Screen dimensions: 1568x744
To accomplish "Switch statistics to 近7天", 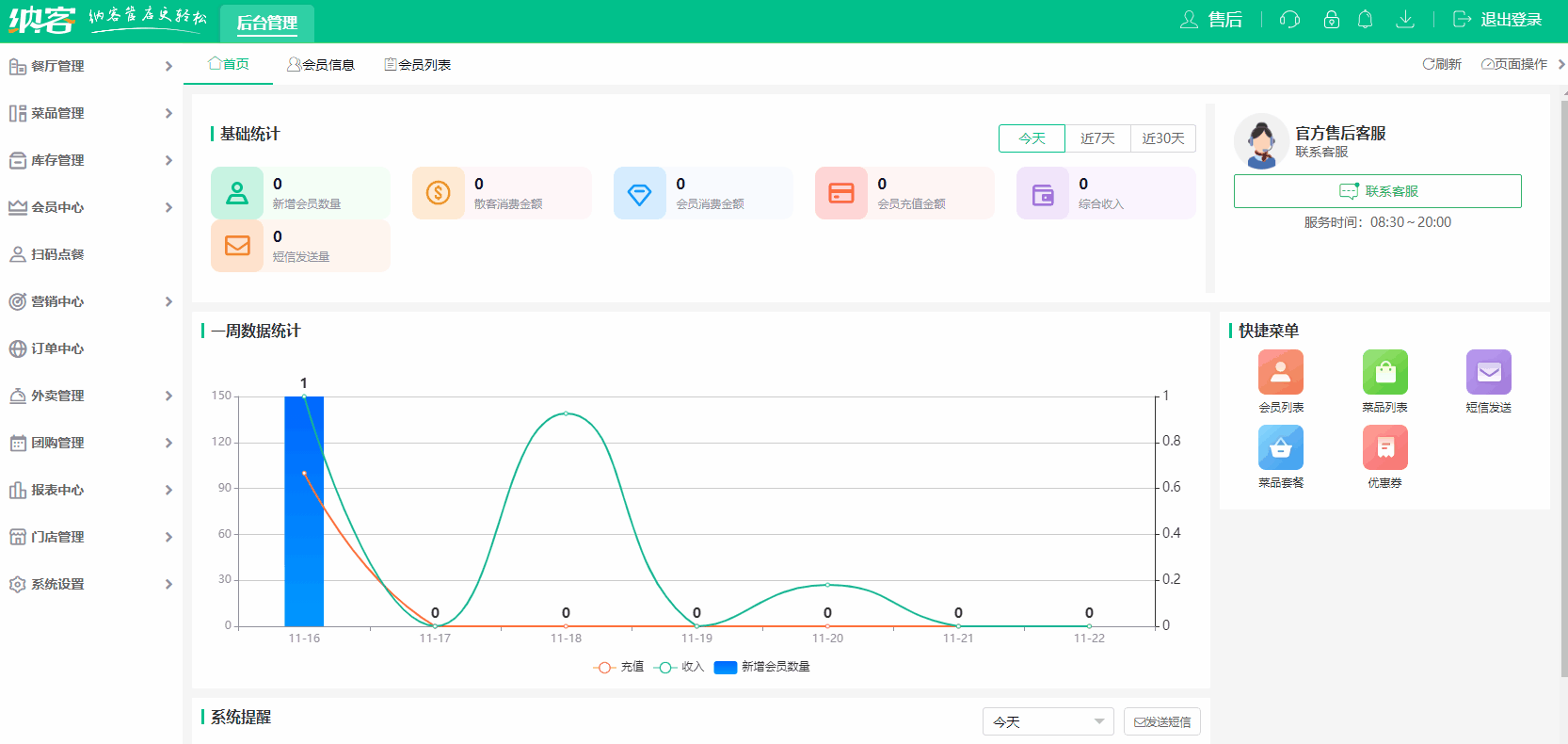I will click(x=1097, y=138).
